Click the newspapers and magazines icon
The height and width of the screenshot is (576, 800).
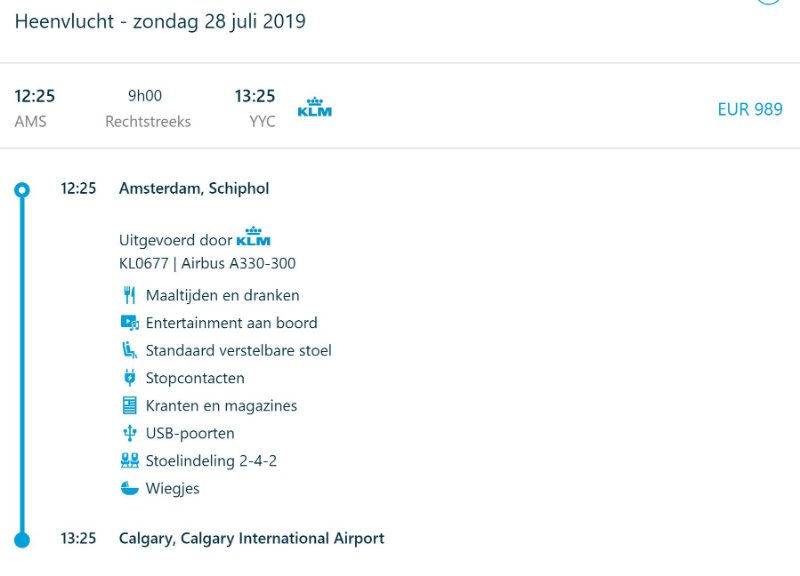point(129,406)
